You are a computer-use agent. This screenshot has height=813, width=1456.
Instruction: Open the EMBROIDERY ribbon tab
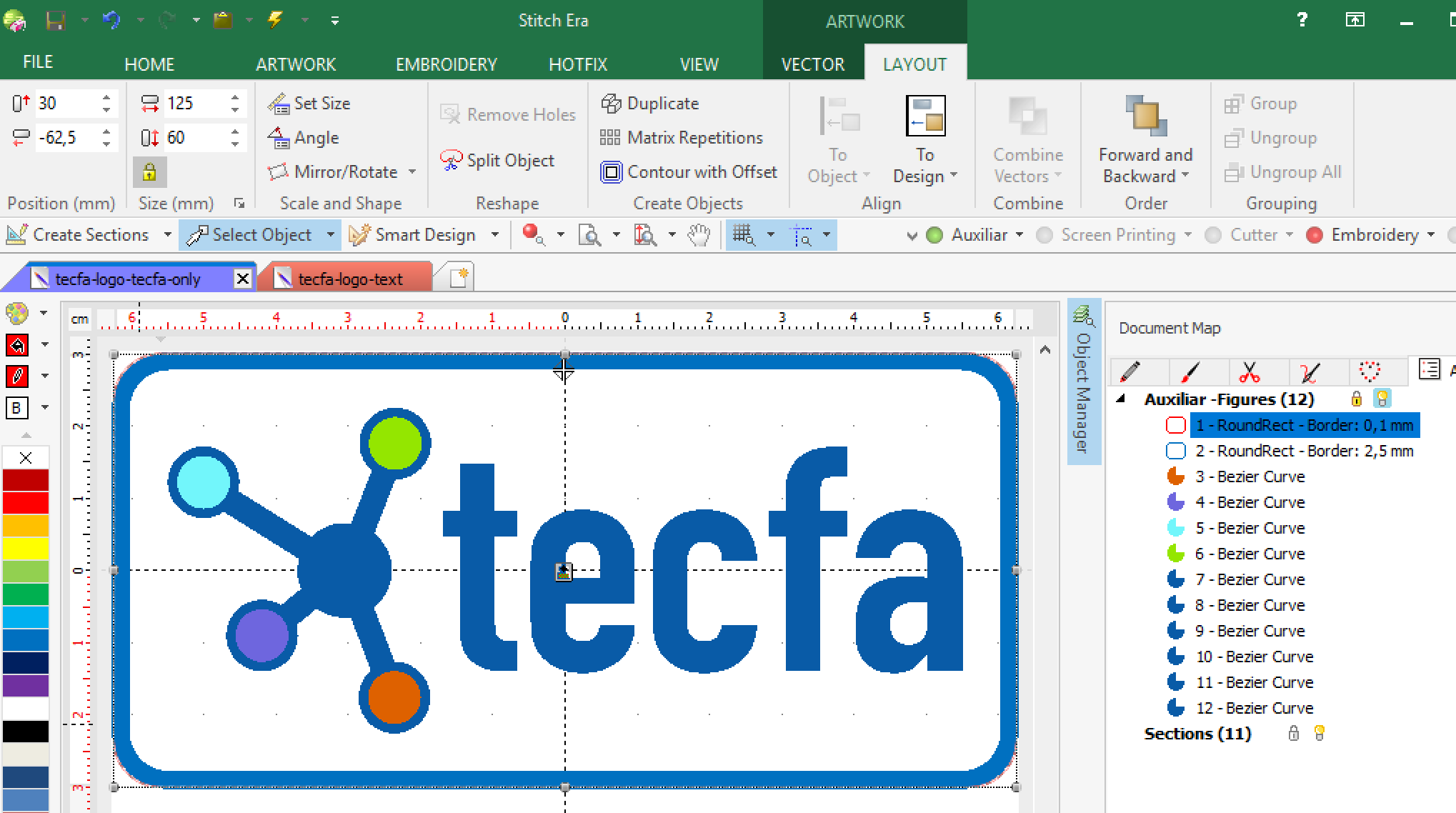pyautogui.click(x=446, y=64)
